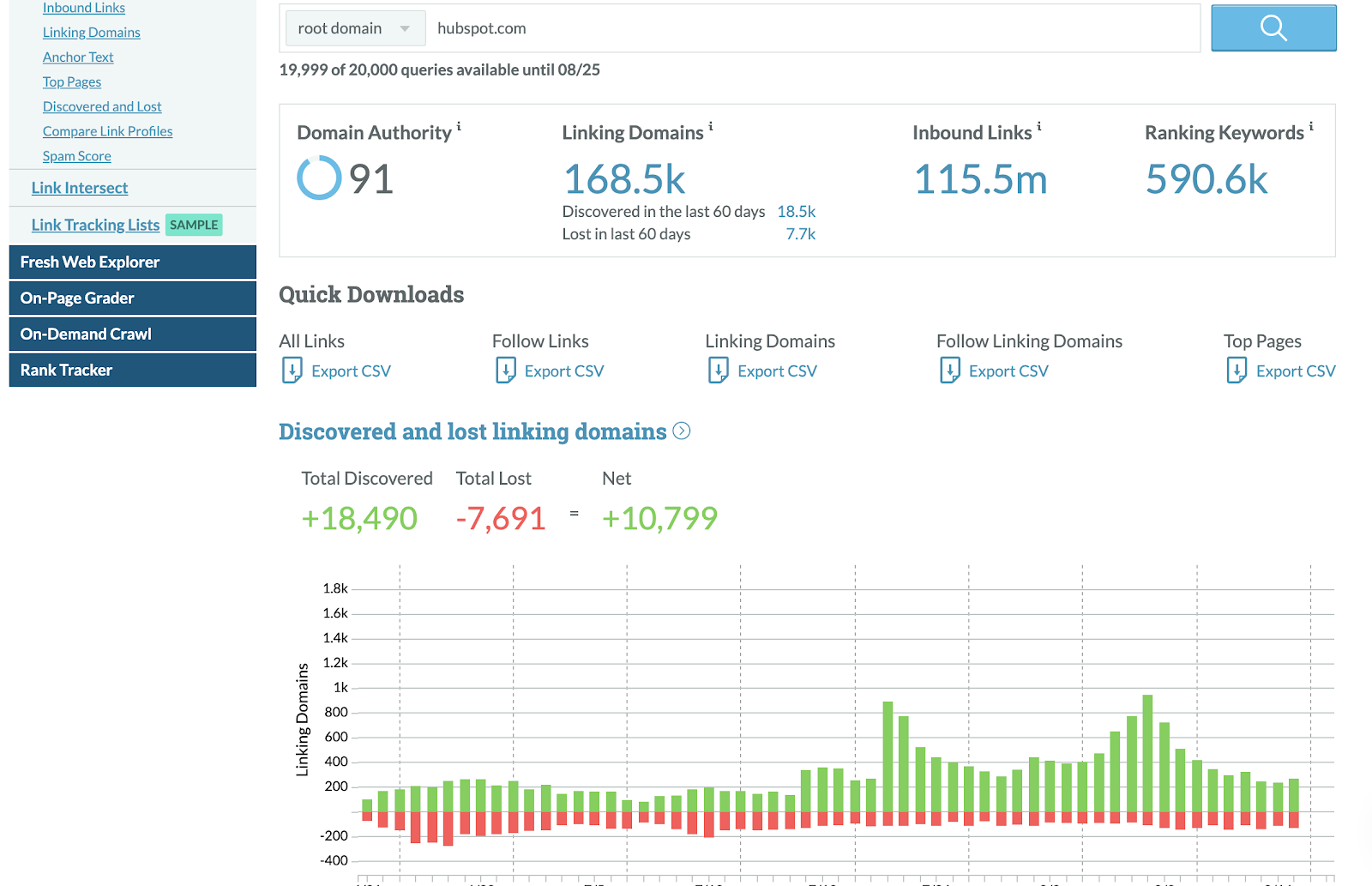This screenshot has height=886, width=1372.
Task: Click the magnifier search button
Action: click(1273, 28)
